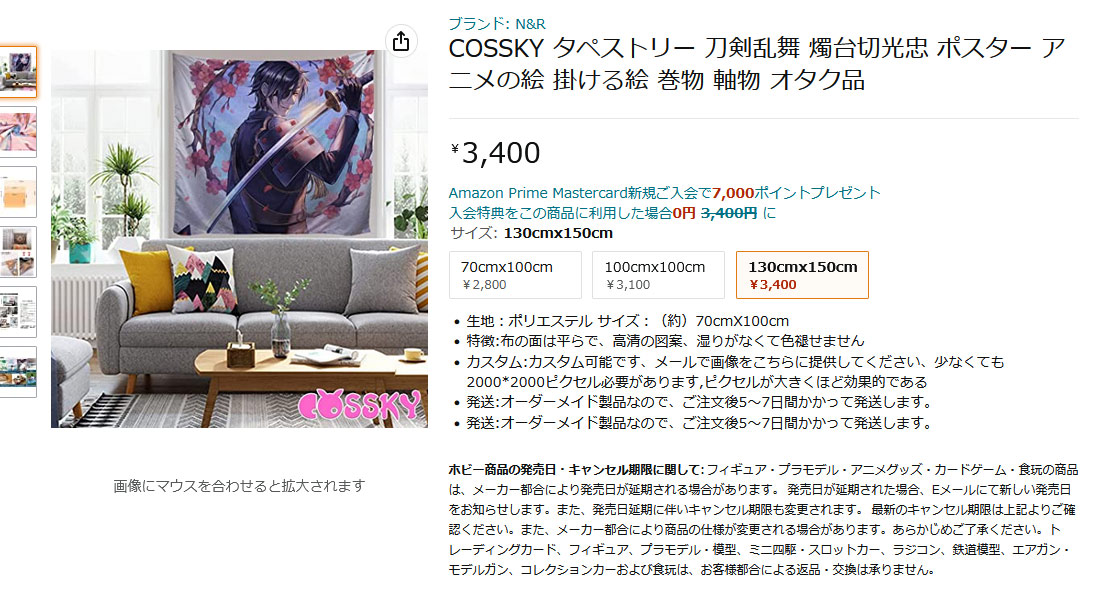The image size is (1099, 600).
Task: Select the last thumbnail showing room examples
Action: (18, 371)
